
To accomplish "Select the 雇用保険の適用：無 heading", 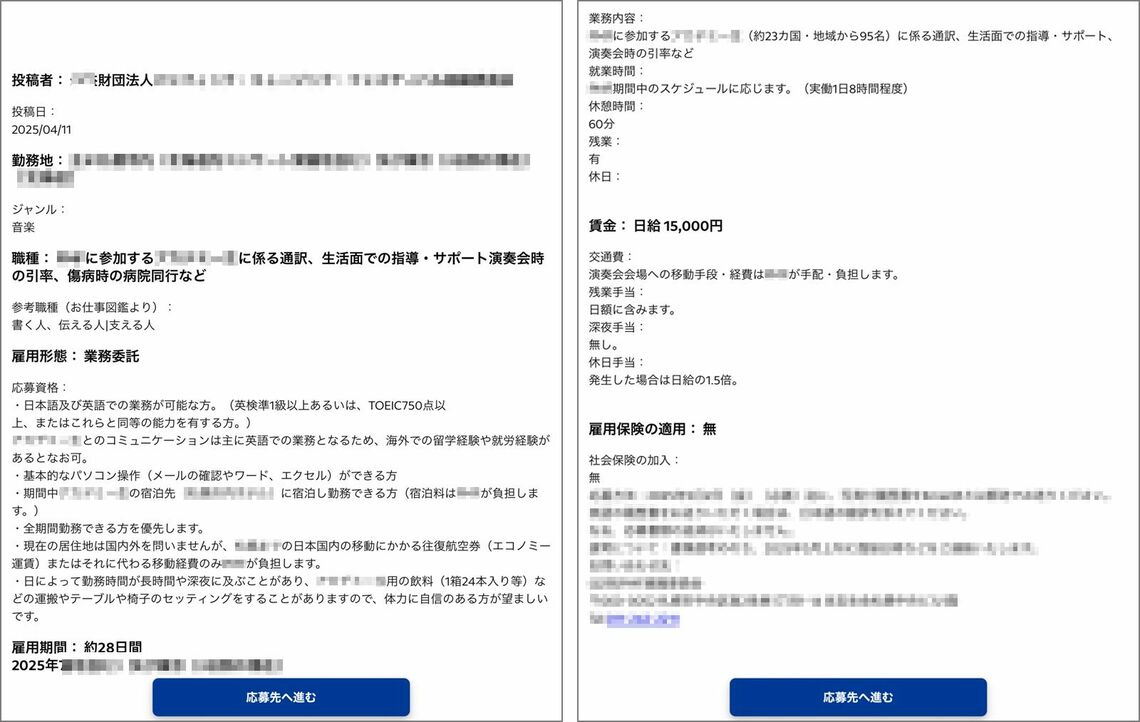I will click(x=652, y=429).
